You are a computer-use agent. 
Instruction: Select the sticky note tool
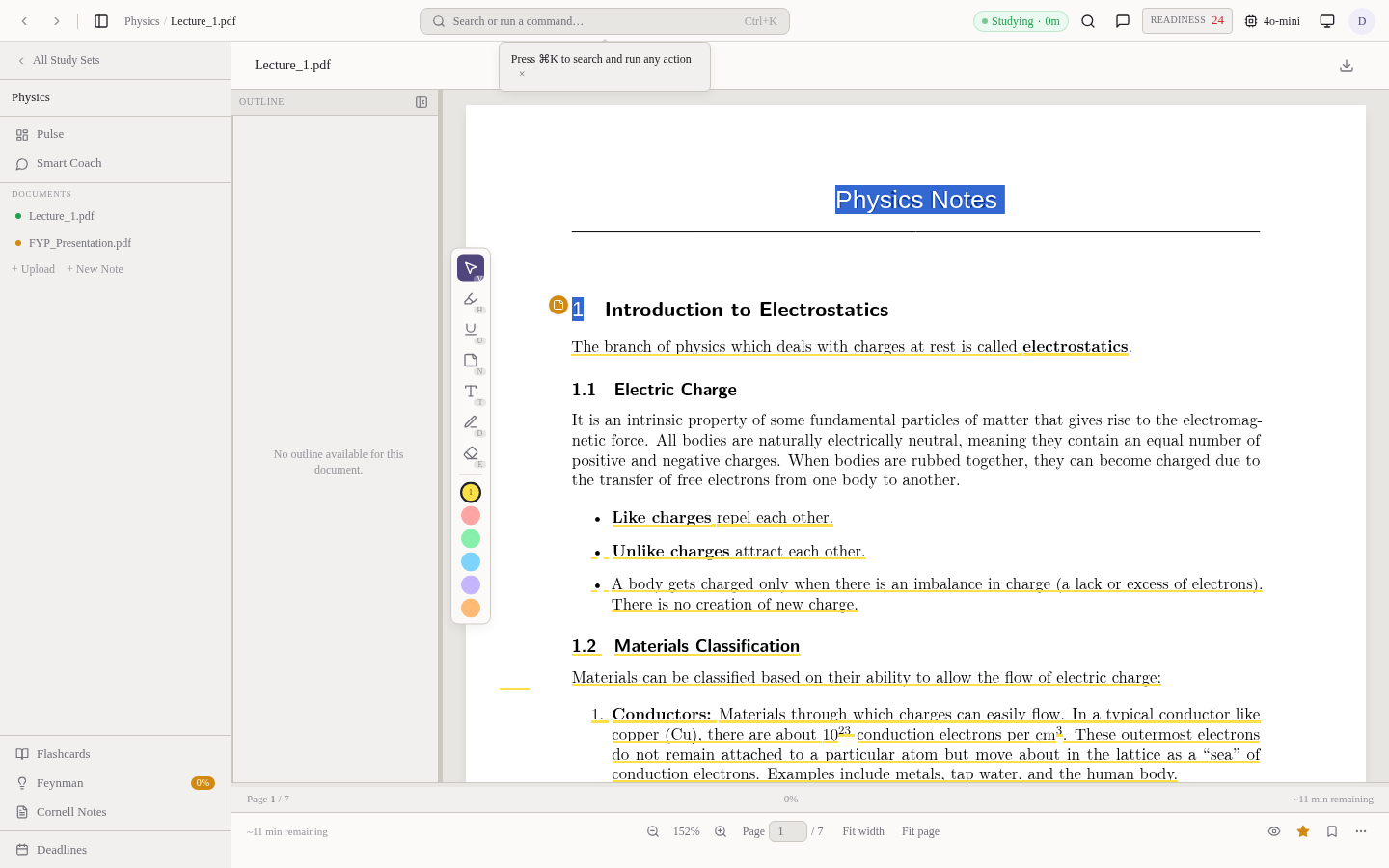pyautogui.click(x=471, y=361)
